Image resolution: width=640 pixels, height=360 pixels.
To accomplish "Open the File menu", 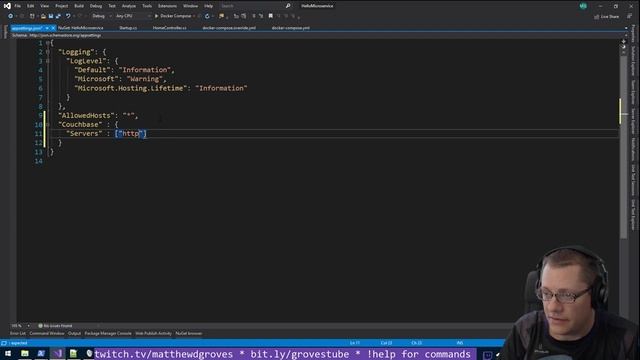I will (x=18, y=6).
